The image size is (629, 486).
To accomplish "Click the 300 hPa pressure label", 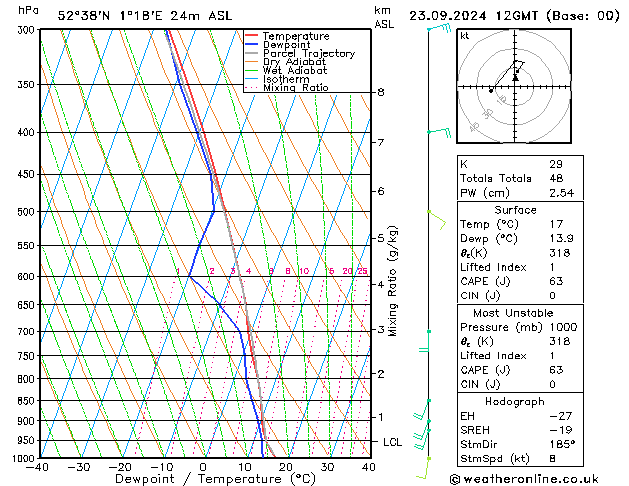I will point(28,30).
